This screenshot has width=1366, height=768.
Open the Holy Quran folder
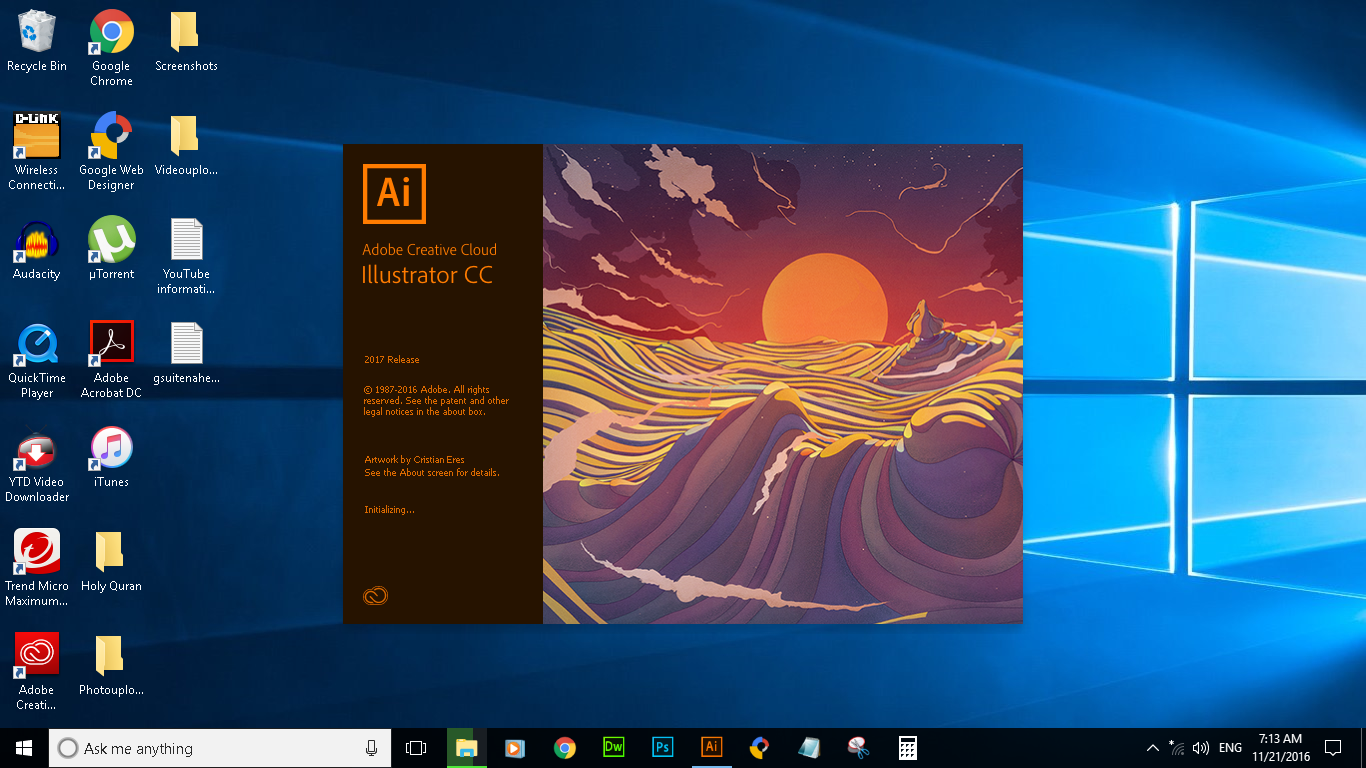111,561
